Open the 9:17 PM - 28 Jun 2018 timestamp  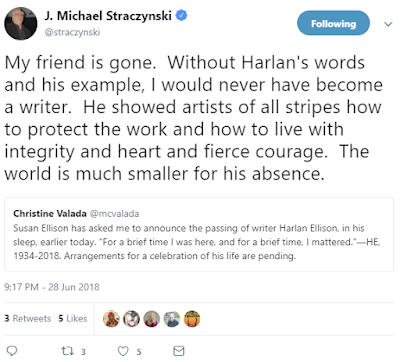[52, 287]
